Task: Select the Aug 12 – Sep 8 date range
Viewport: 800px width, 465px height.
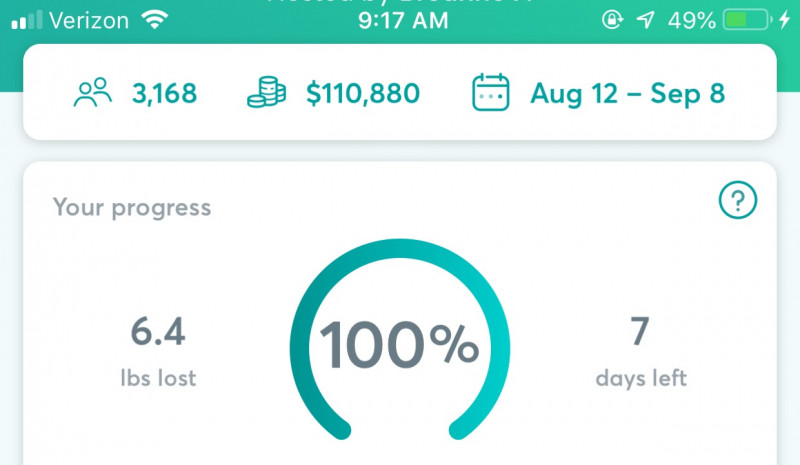Action: (x=628, y=93)
